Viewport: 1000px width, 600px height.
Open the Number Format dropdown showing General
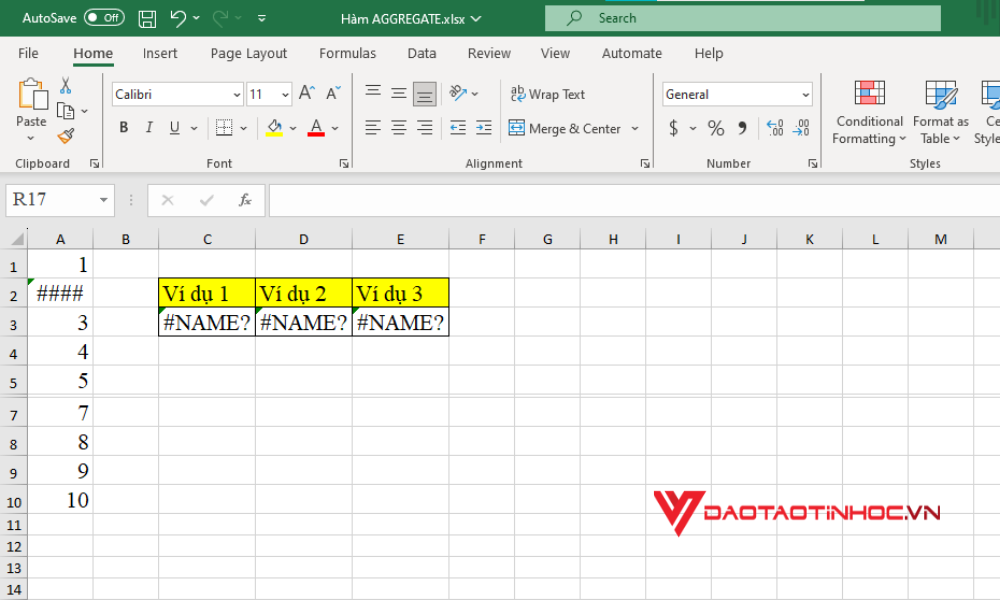[x=736, y=94]
